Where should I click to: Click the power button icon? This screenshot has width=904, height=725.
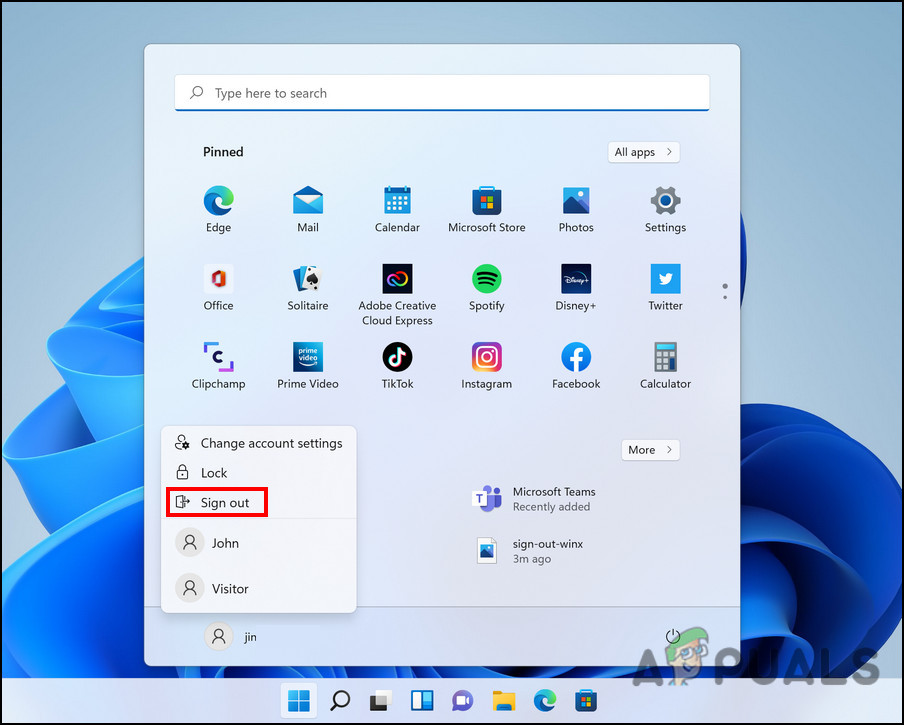(672, 636)
